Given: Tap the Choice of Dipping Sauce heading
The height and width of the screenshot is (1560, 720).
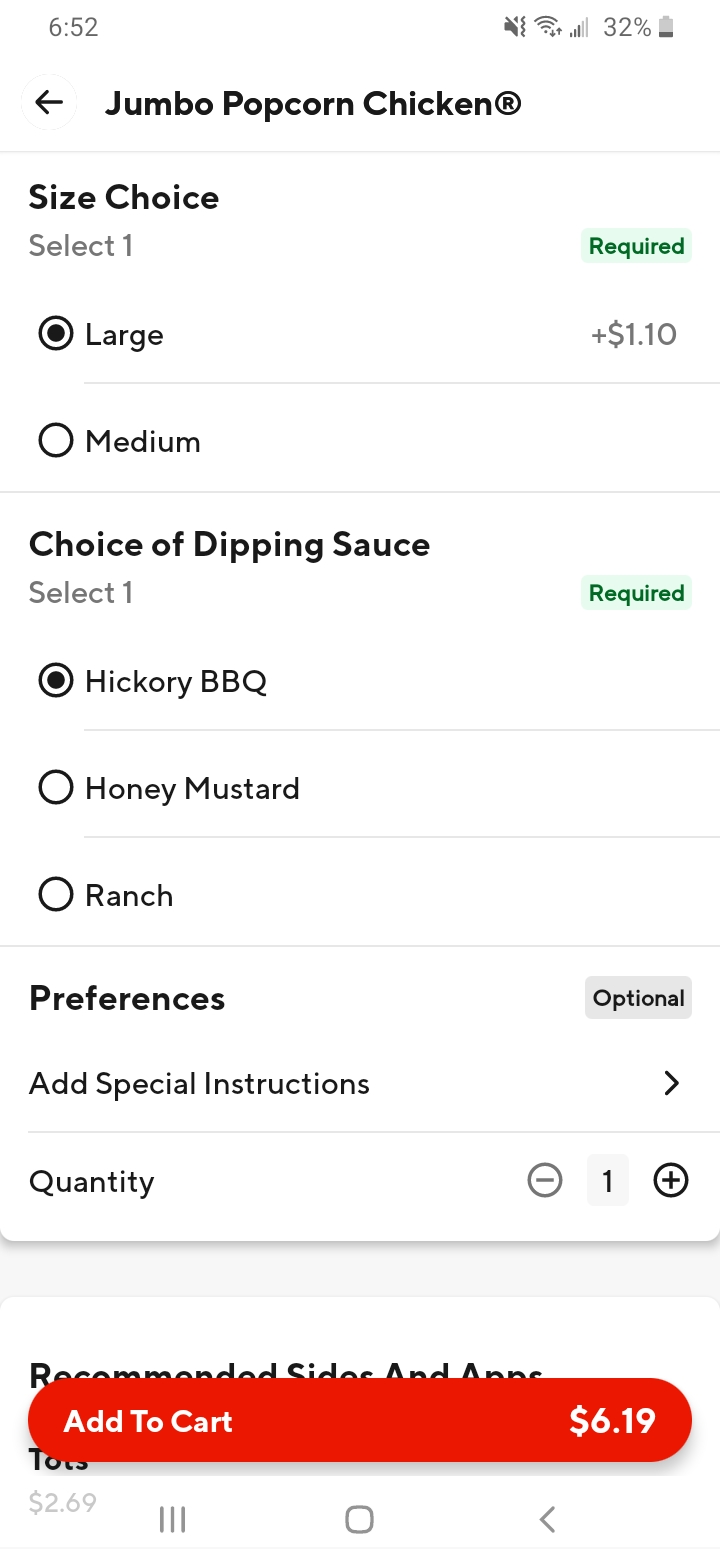Looking at the screenshot, I should click(x=229, y=544).
